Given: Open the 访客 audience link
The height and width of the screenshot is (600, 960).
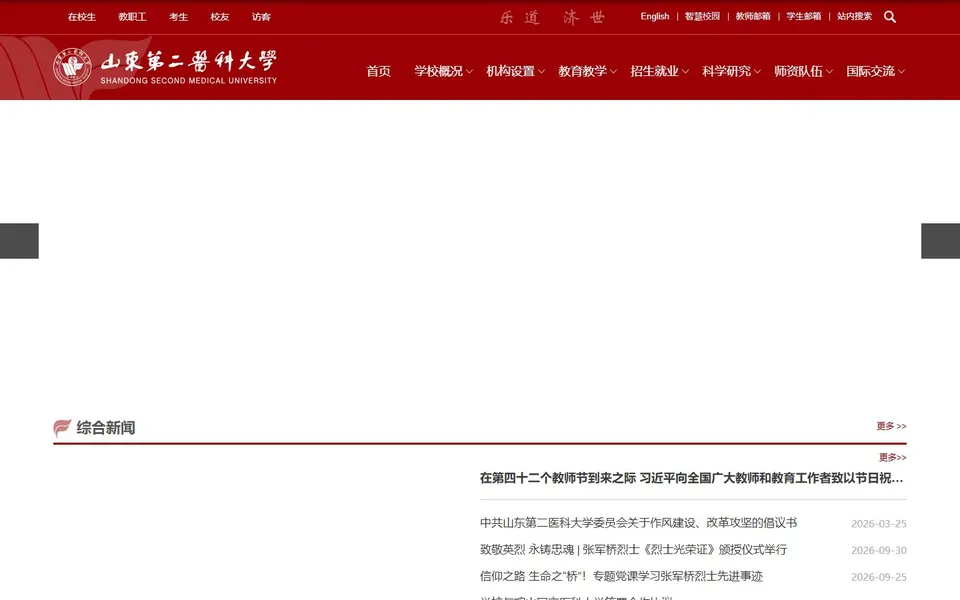Looking at the screenshot, I should [x=261, y=17].
